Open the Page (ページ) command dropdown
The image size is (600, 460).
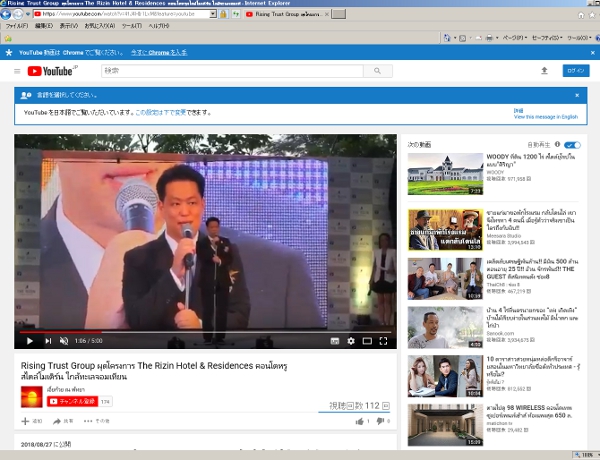pos(514,38)
